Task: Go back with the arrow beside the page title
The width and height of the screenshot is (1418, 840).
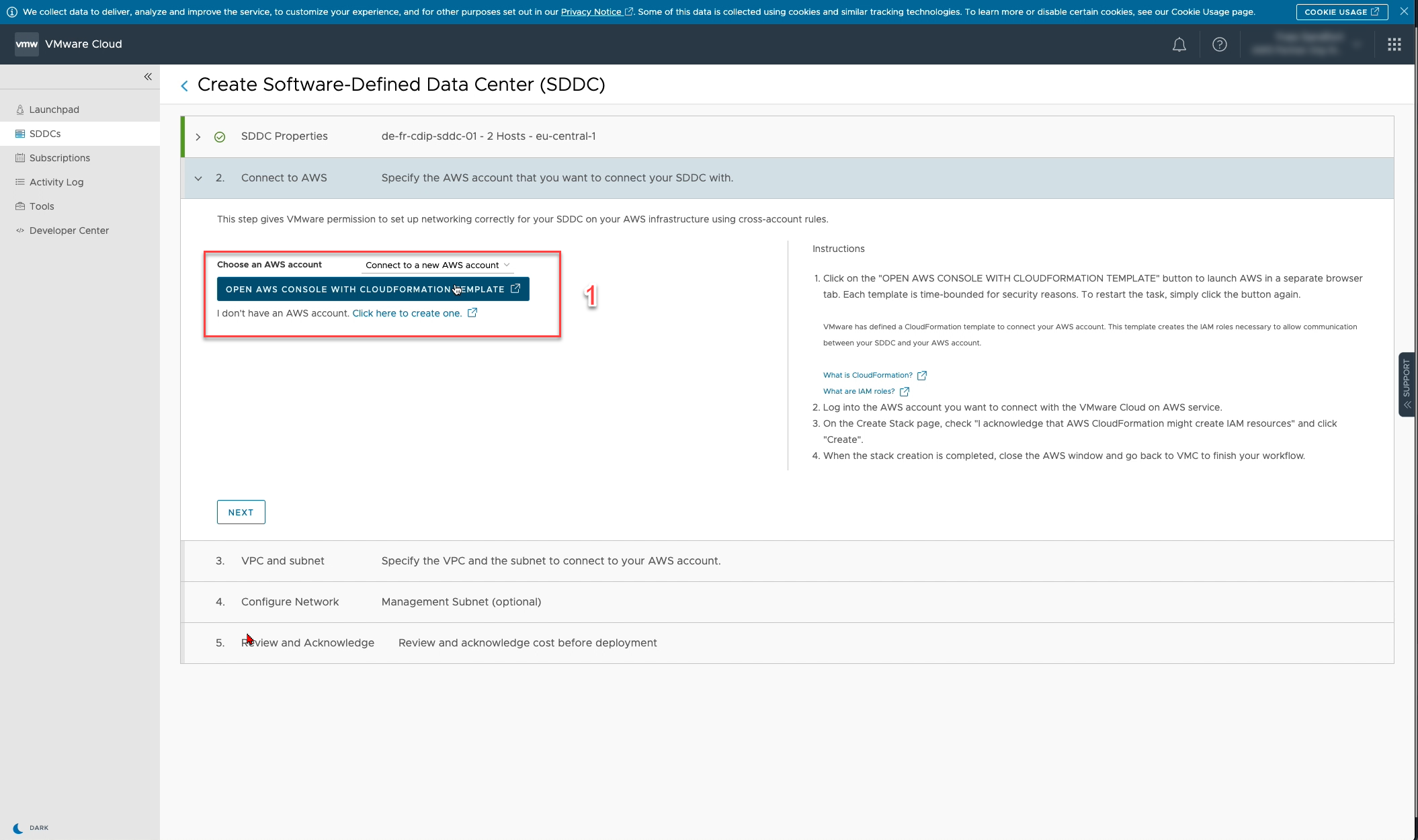Action: (x=184, y=85)
